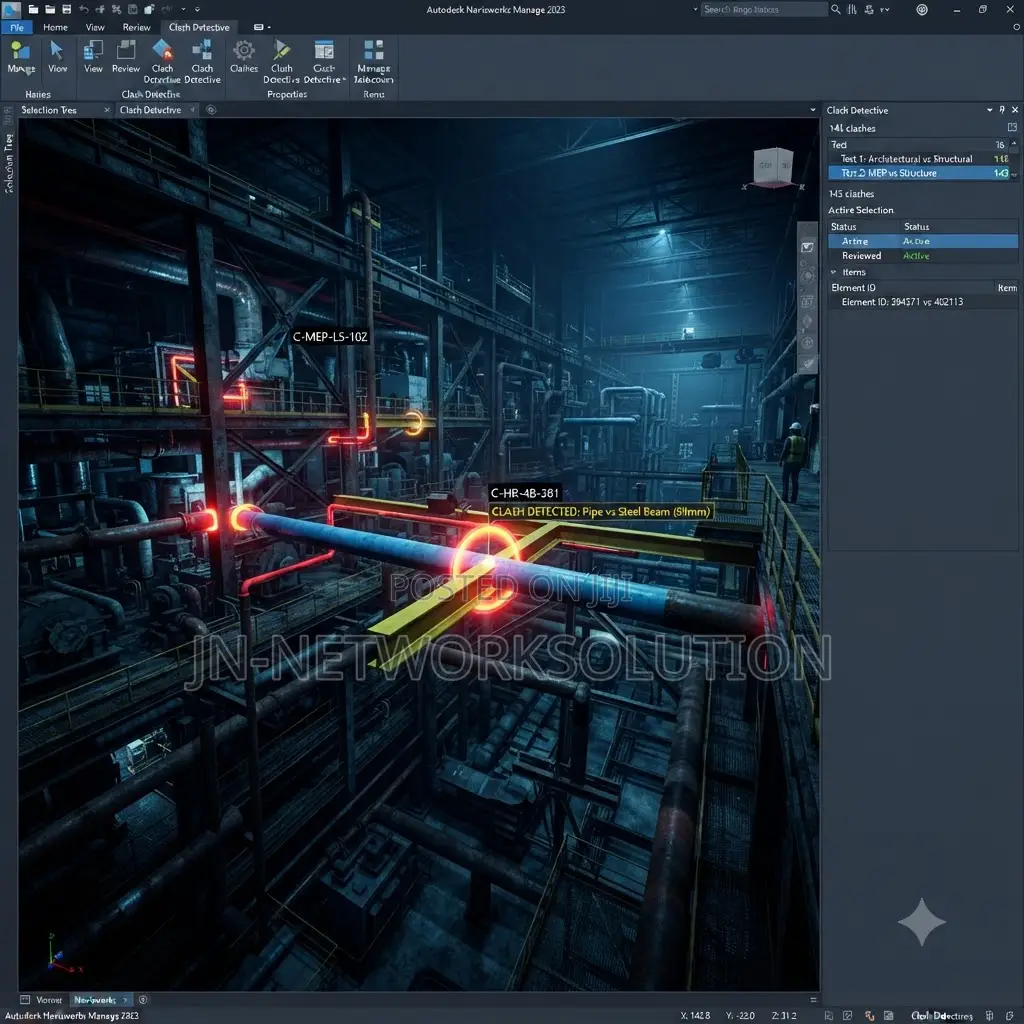Close the Clash Detective side panel
The width and height of the screenshot is (1024, 1024).
pos(1015,110)
